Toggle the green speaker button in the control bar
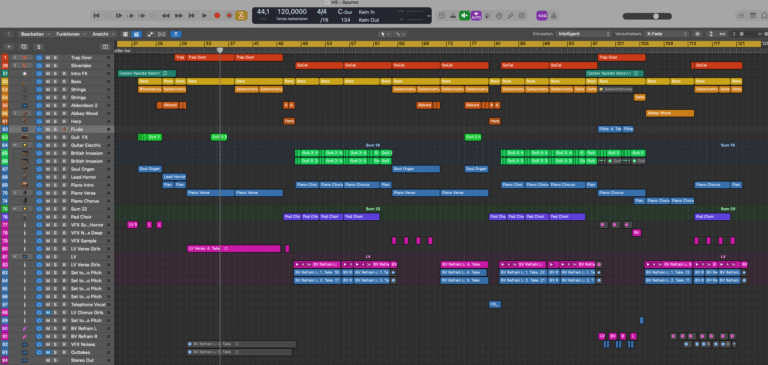 (x=464, y=16)
